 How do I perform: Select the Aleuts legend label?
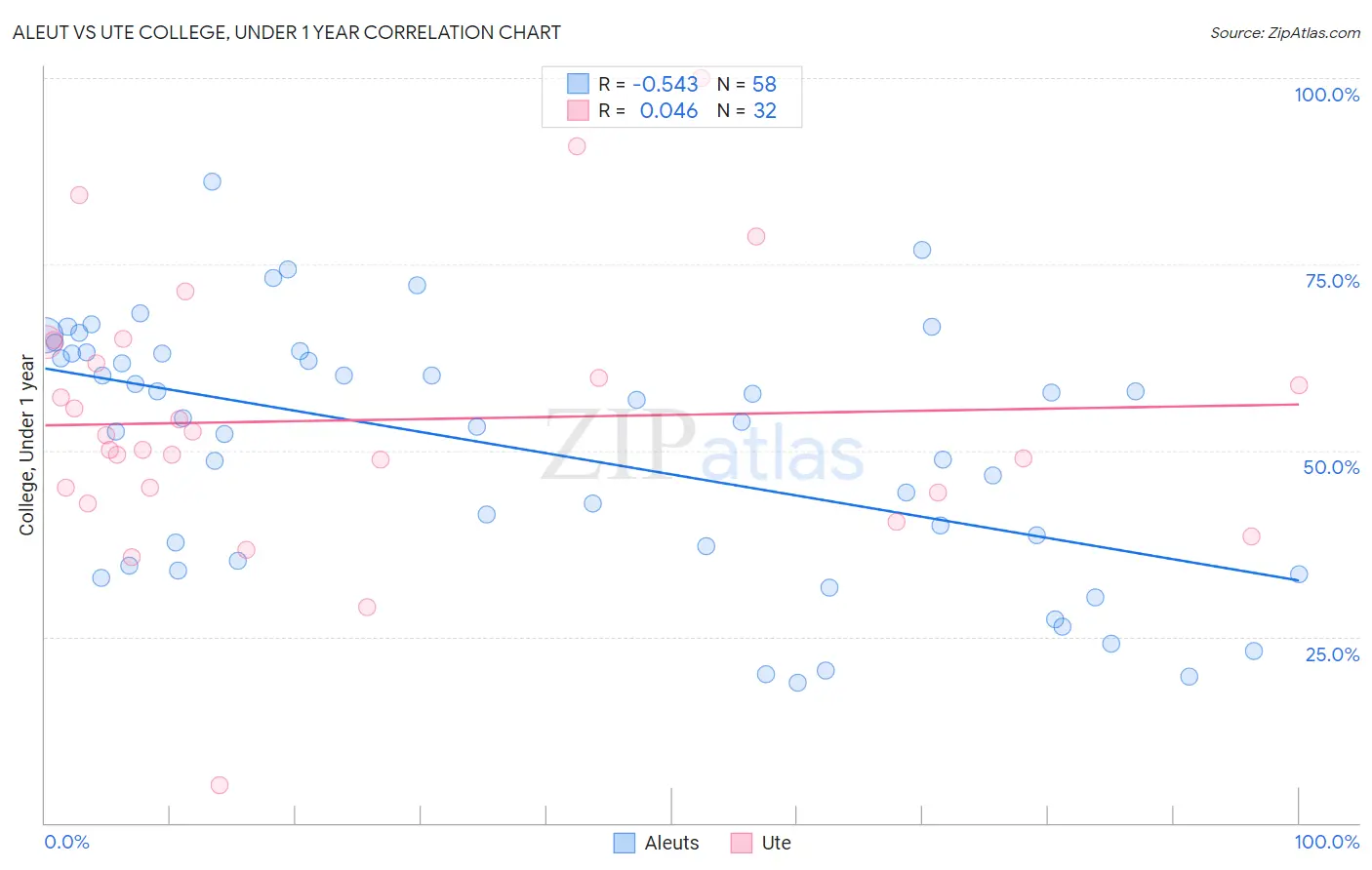[x=671, y=843]
